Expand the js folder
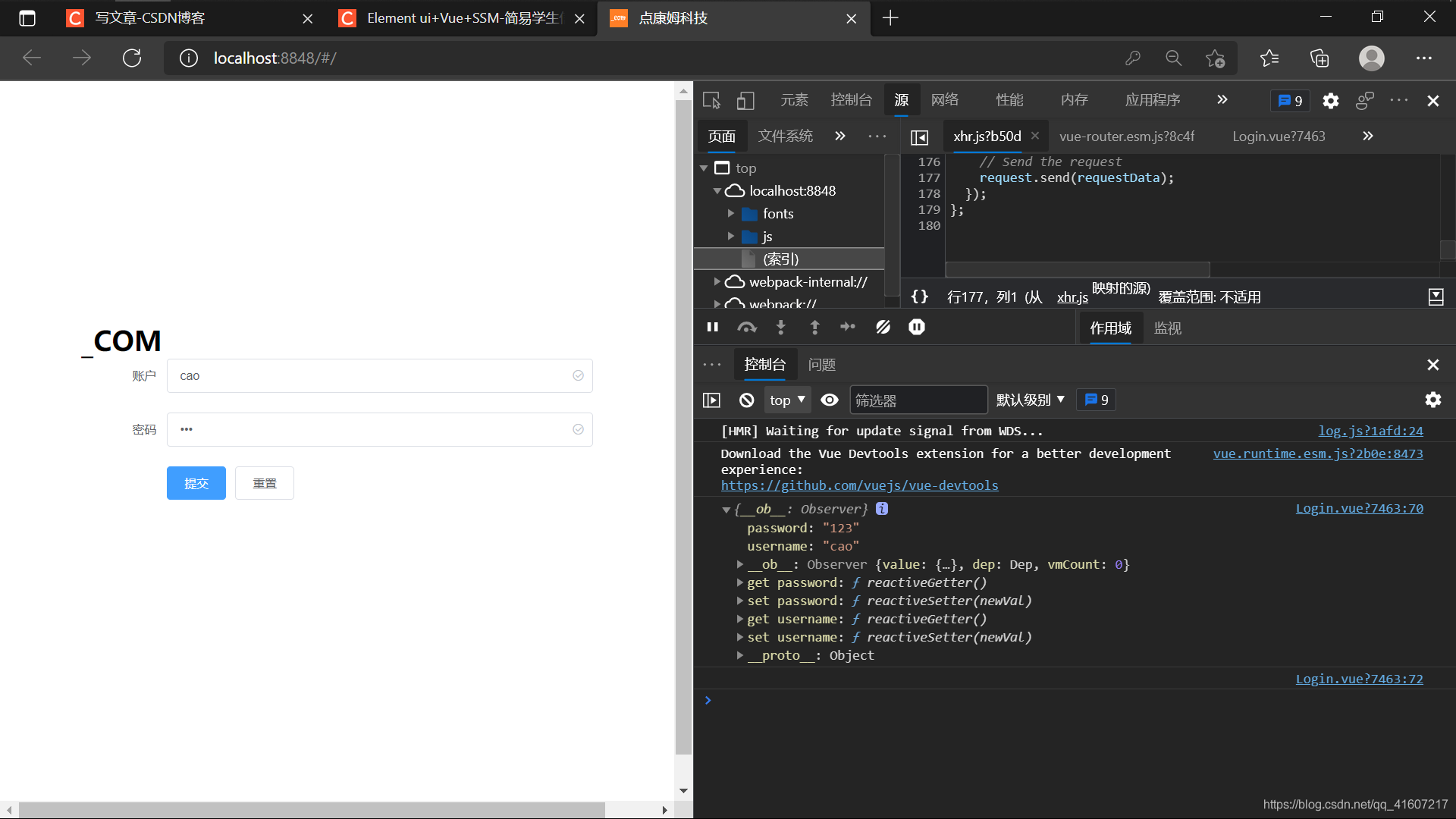The image size is (1456, 819). tap(731, 236)
